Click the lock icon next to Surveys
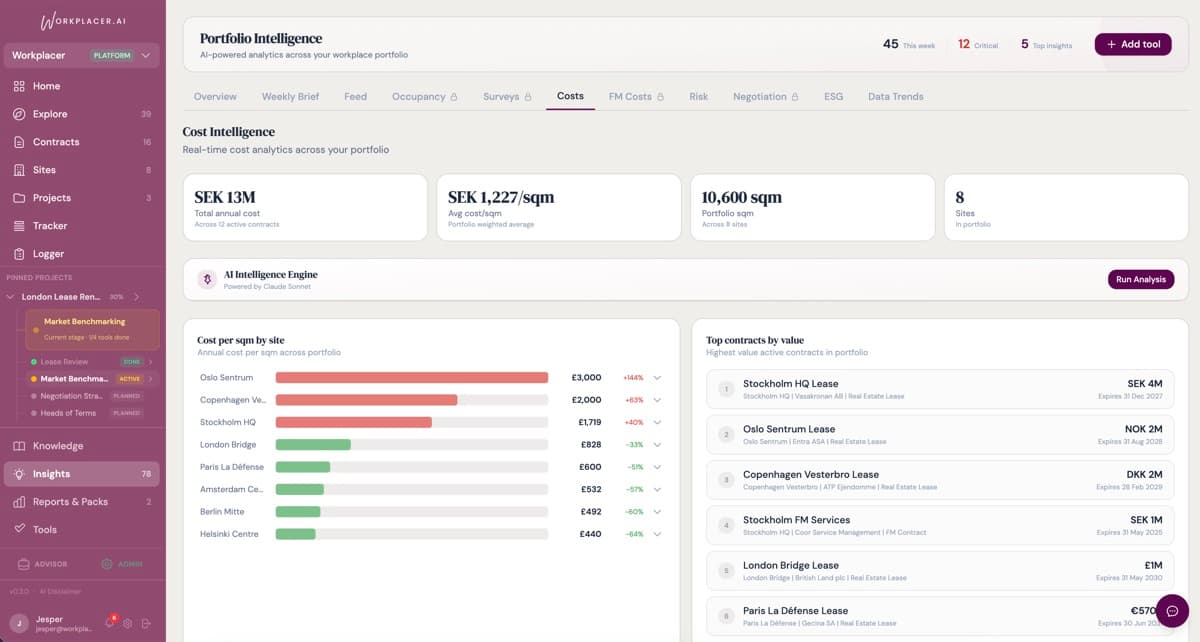 528,97
